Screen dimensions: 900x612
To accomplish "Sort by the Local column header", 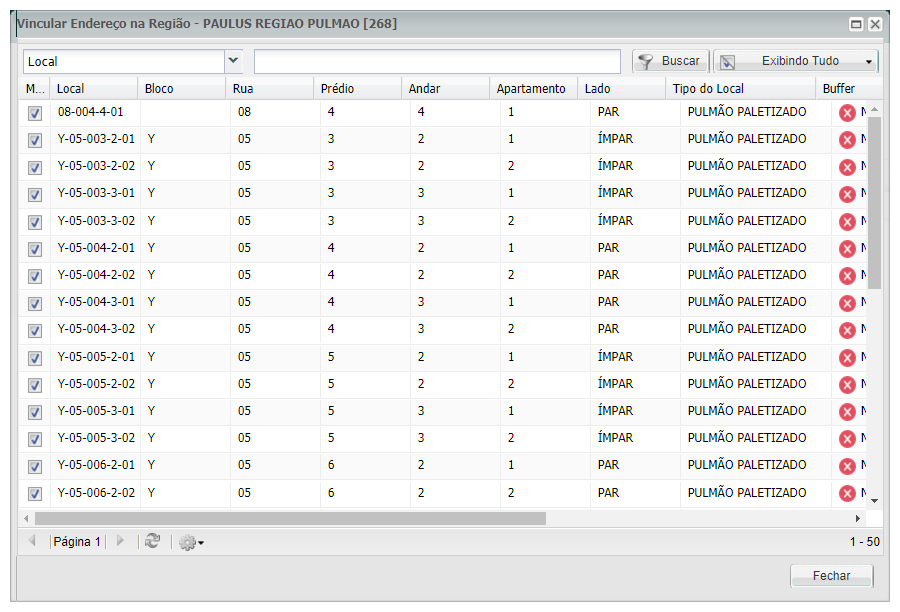I will [94, 89].
